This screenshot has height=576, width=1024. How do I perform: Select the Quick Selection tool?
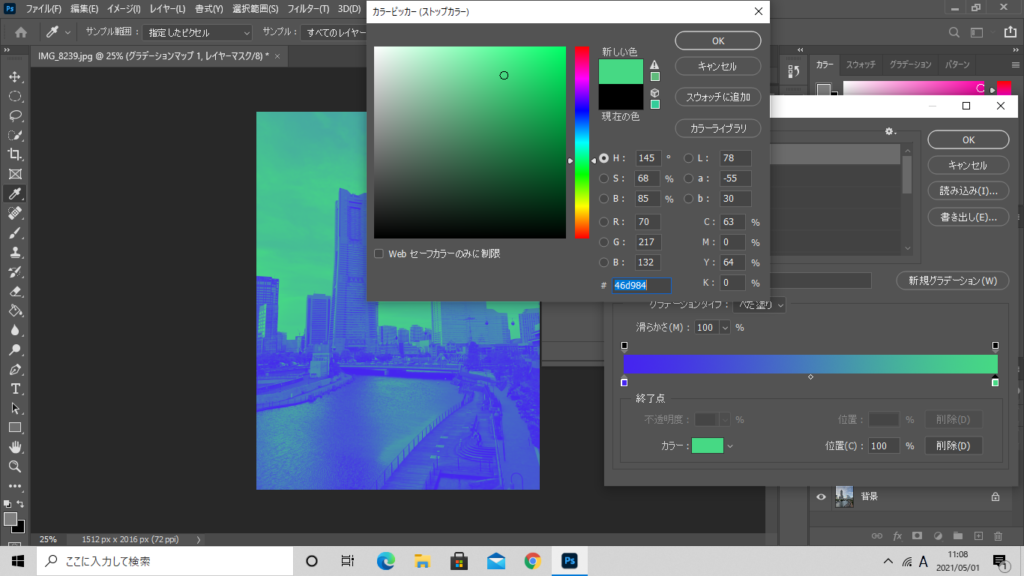tap(14, 135)
